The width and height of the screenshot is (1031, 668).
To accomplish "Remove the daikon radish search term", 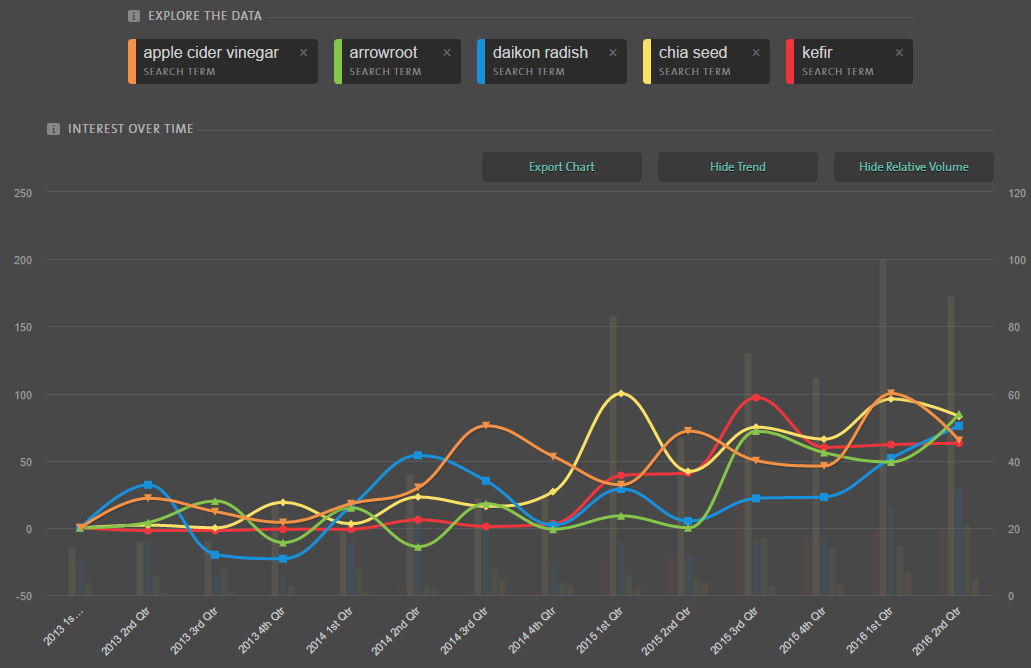I will point(613,53).
